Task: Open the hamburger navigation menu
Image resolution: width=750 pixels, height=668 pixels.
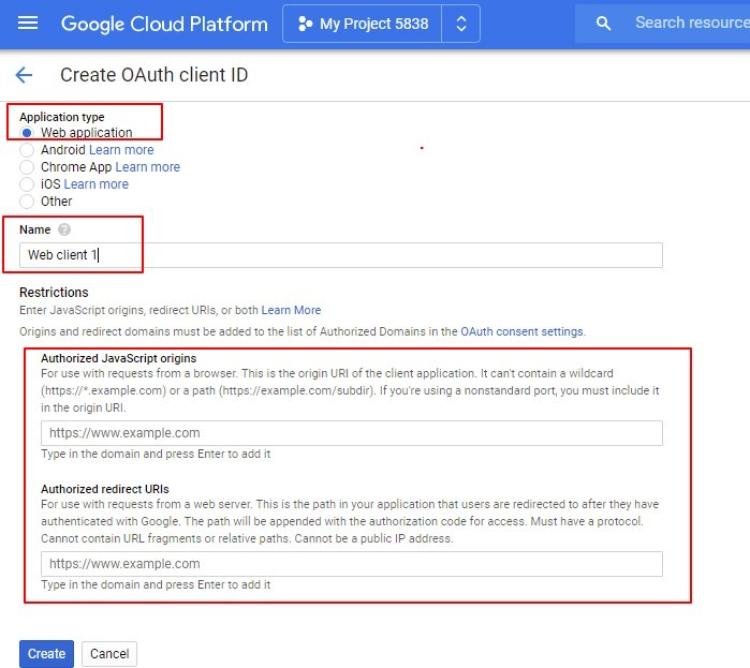Action: (27, 23)
